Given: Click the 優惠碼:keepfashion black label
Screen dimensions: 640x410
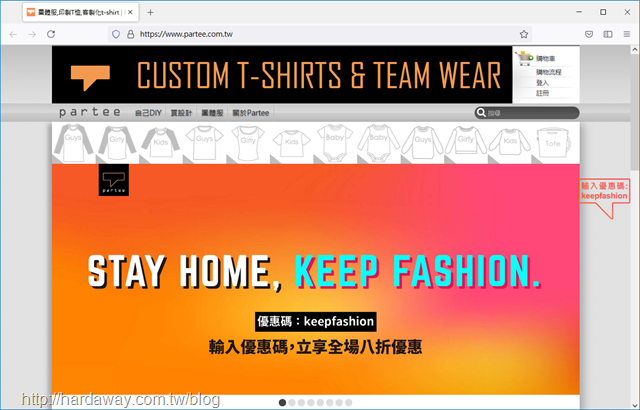Looking at the screenshot, I should point(316,322).
